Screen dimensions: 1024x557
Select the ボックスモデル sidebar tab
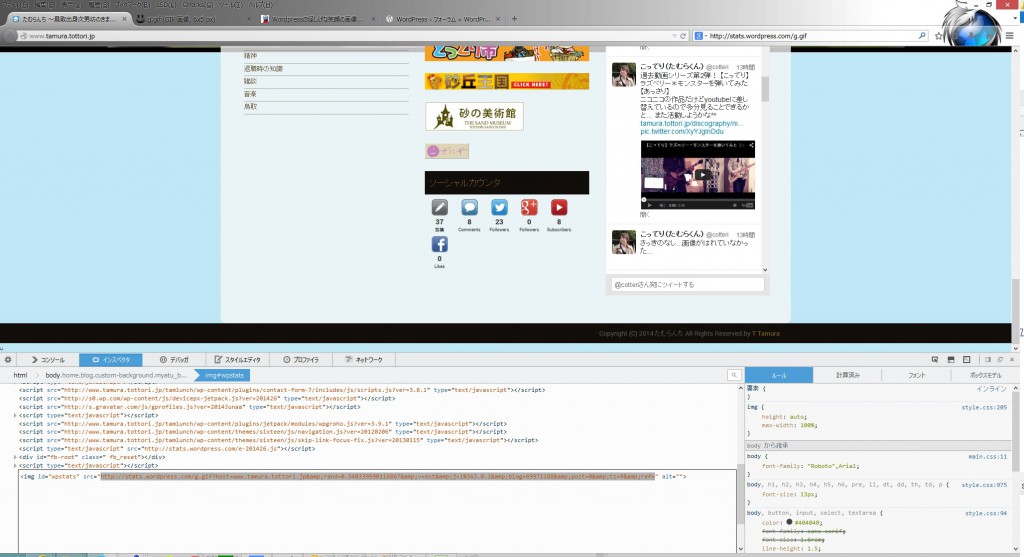985,375
